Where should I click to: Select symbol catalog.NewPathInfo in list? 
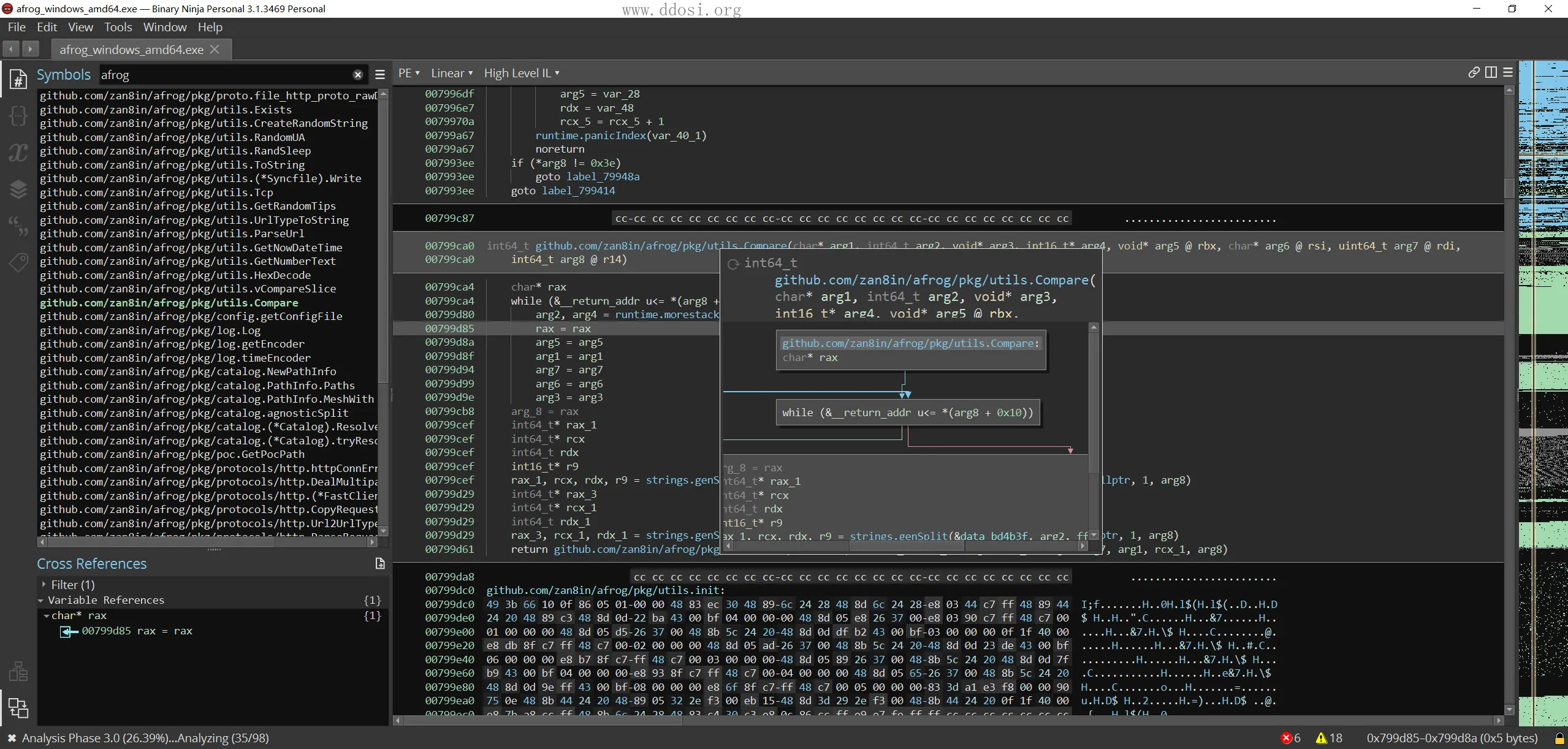tap(188, 371)
